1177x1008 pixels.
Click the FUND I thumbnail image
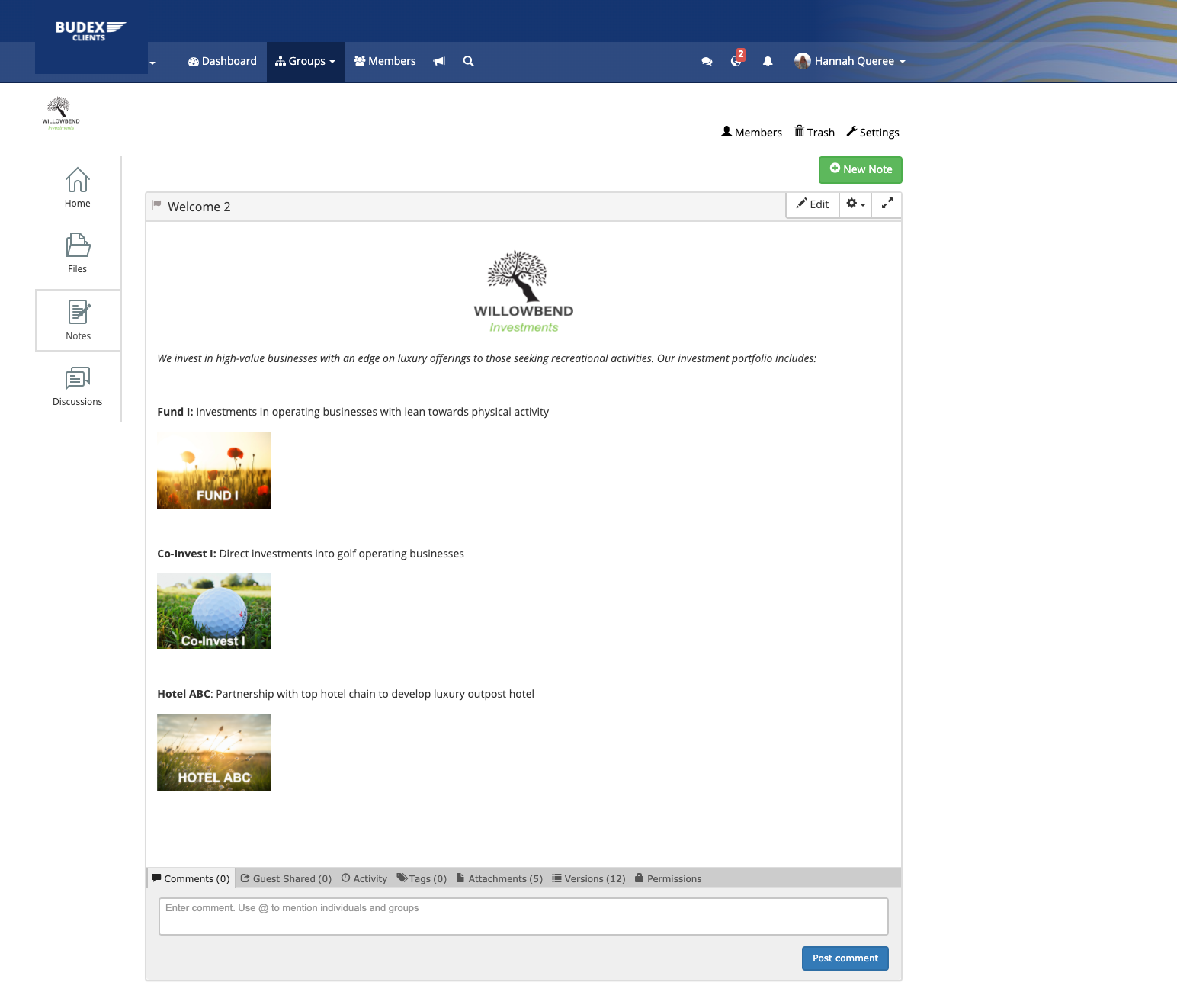214,470
